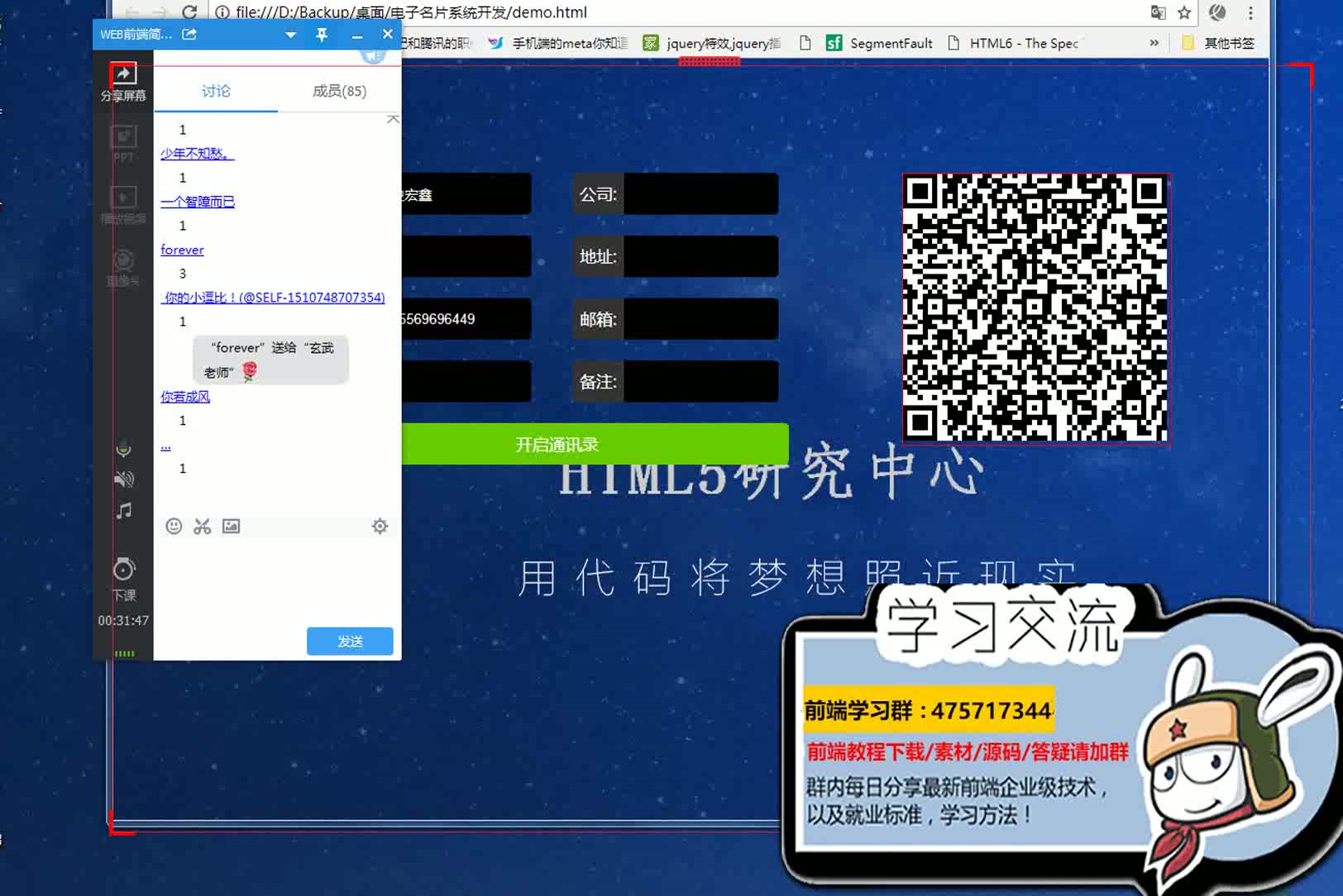The width and height of the screenshot is (1343, 896).
Task: Click the 地址 input field
Action: click(x=700, y=256)
